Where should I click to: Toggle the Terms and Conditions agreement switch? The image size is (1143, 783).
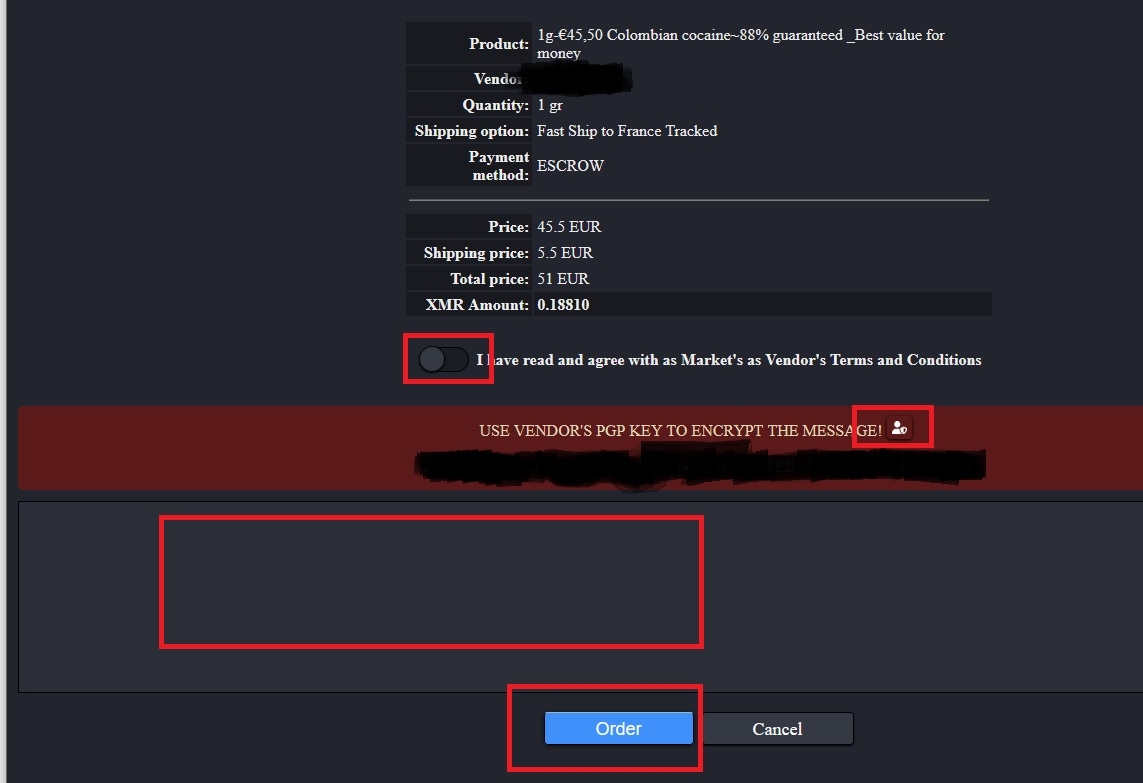[443, 359]
